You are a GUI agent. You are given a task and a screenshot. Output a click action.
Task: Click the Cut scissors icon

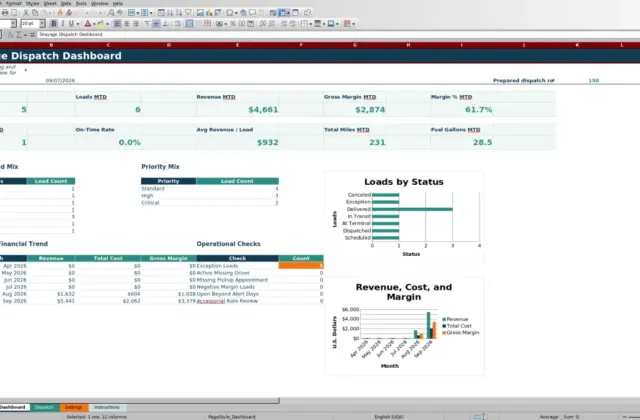[26, 13]
